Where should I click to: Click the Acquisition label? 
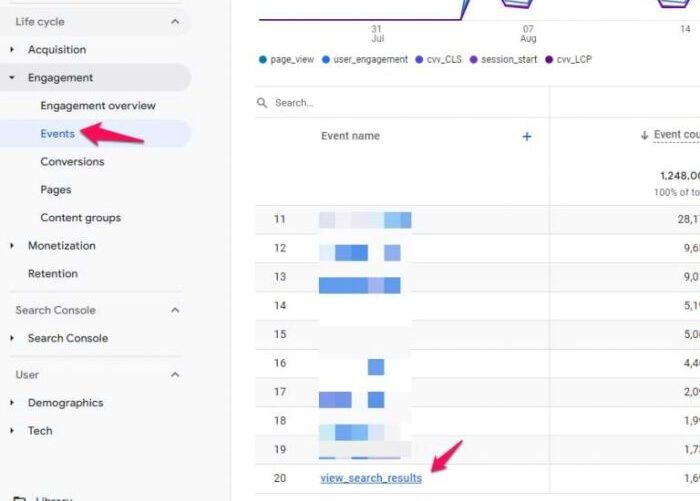57,50
